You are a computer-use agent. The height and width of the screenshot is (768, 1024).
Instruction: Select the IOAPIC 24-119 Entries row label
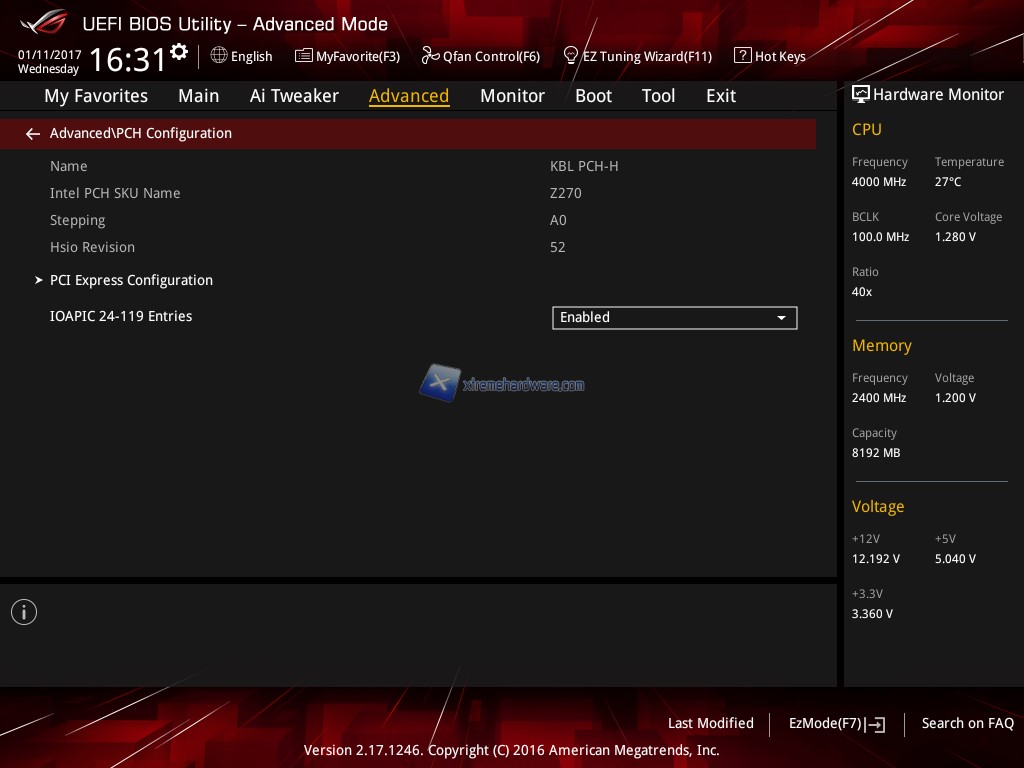pos(121,316)
